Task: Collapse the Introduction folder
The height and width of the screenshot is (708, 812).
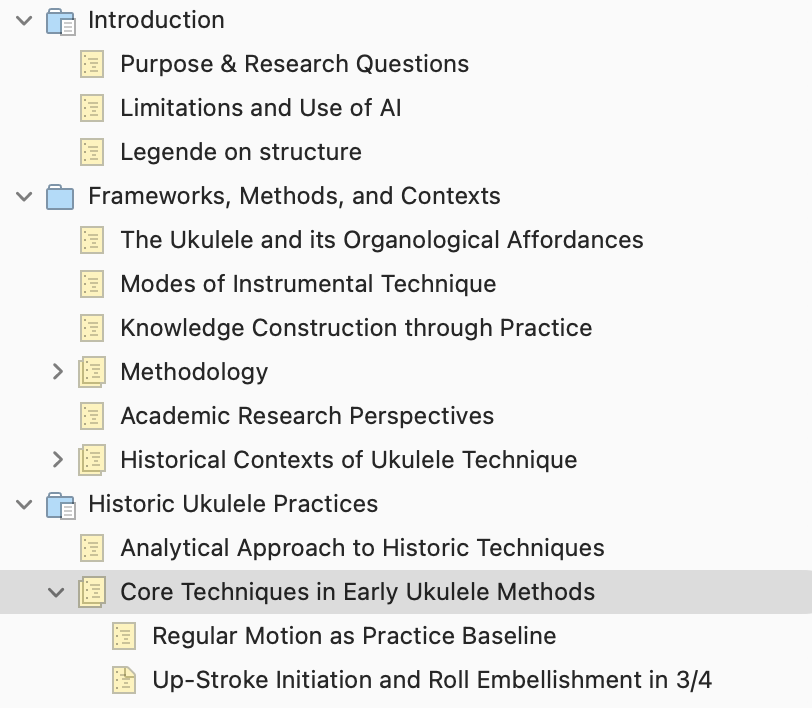Action: [25, 20]
